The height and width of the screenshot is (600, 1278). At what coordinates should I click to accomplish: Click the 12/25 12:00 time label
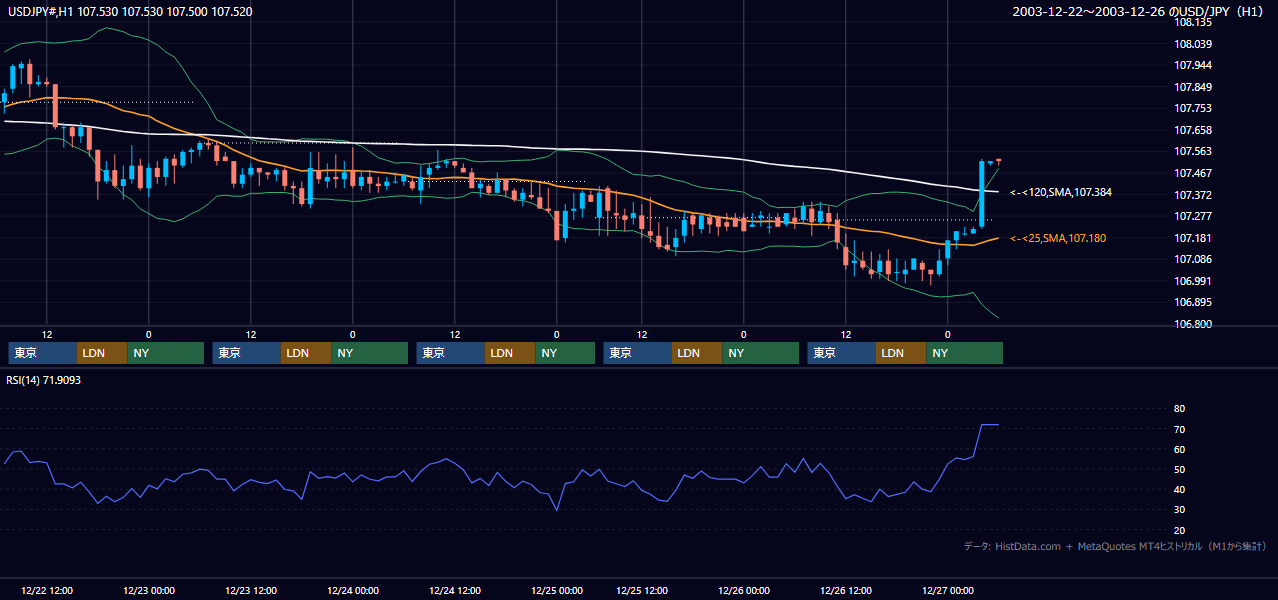pos(642,590)
